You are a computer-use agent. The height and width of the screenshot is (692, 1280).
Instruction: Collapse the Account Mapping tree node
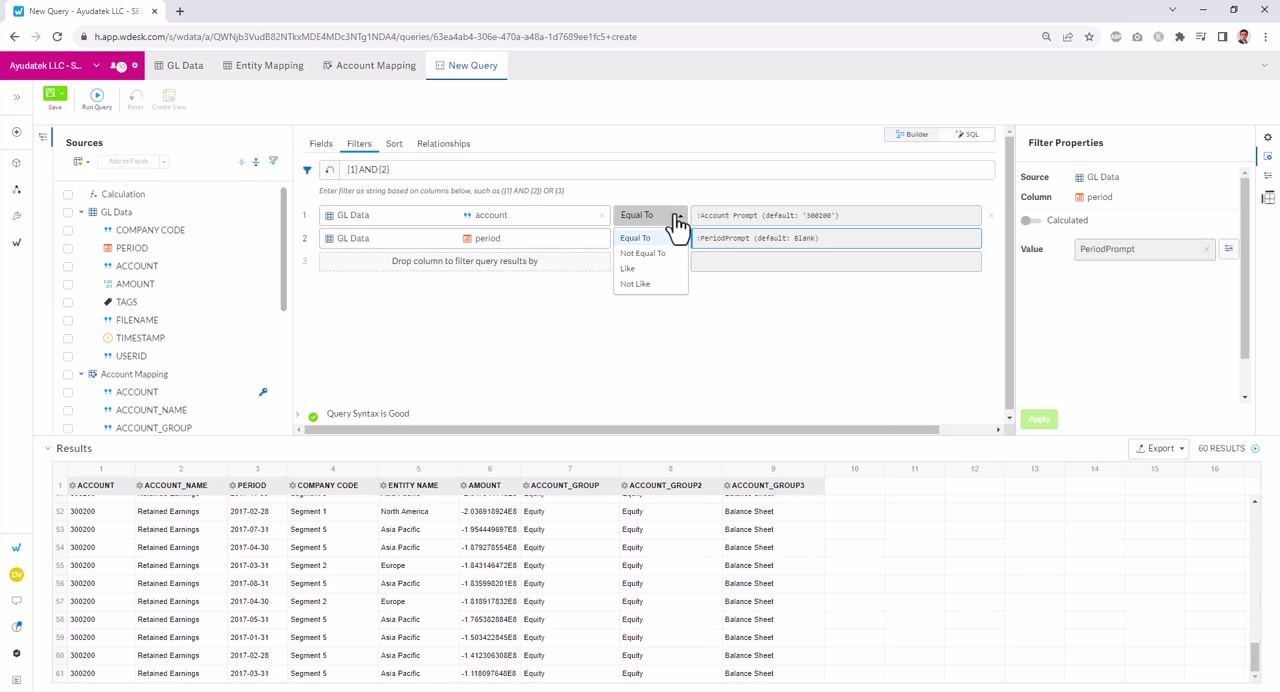point(81,374)
